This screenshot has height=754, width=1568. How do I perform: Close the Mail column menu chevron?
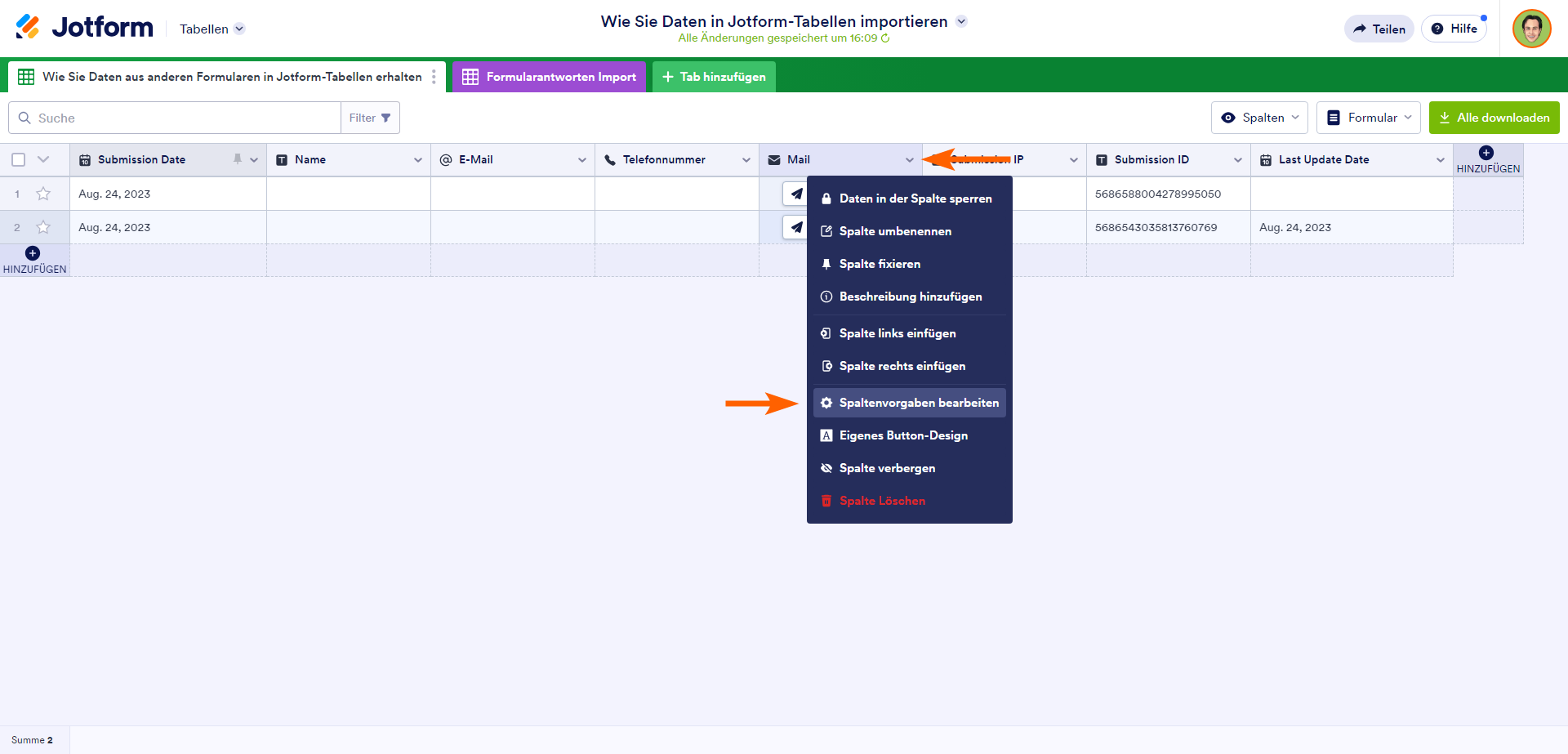point(910,160)
